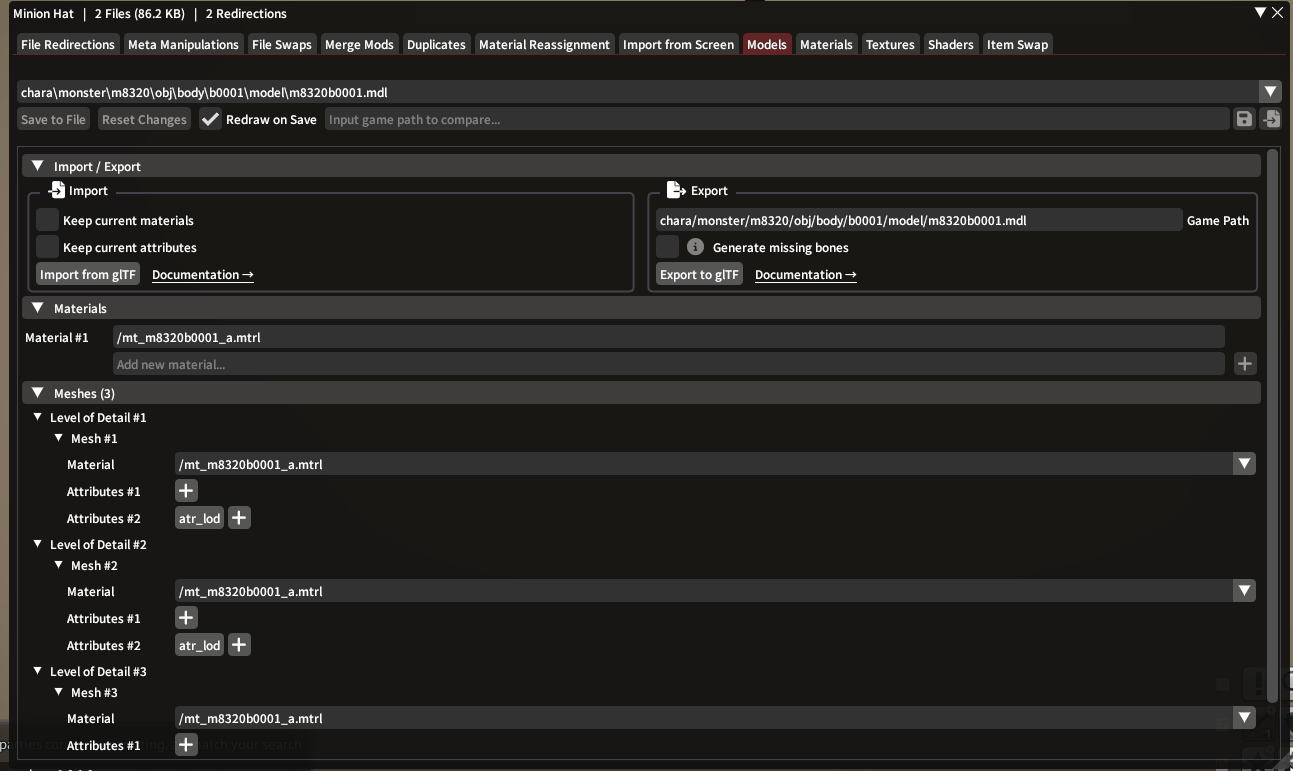Collapse Level of Detail #1
1293x771 pixels.
tap(38, 417)
